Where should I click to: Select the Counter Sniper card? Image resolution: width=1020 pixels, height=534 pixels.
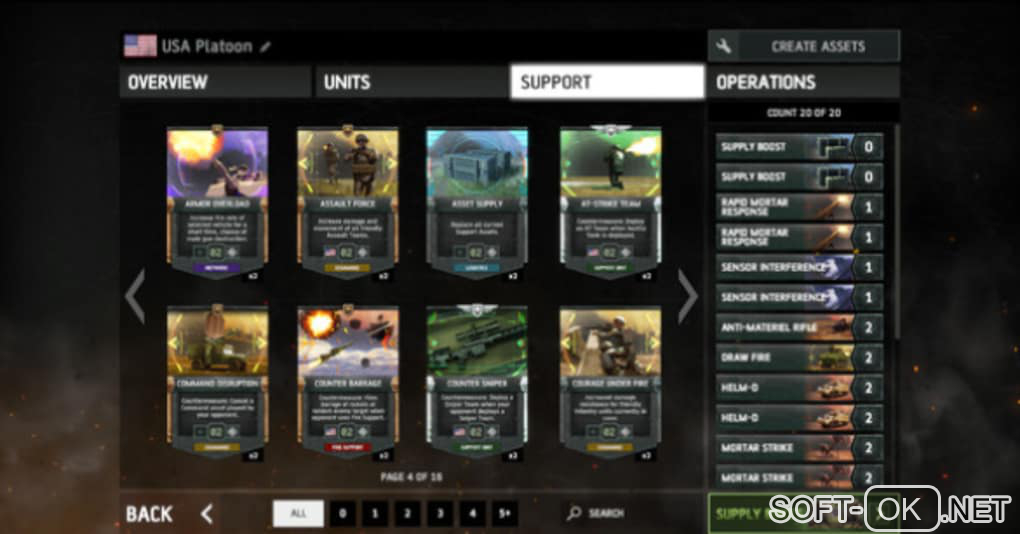point(477,383)
